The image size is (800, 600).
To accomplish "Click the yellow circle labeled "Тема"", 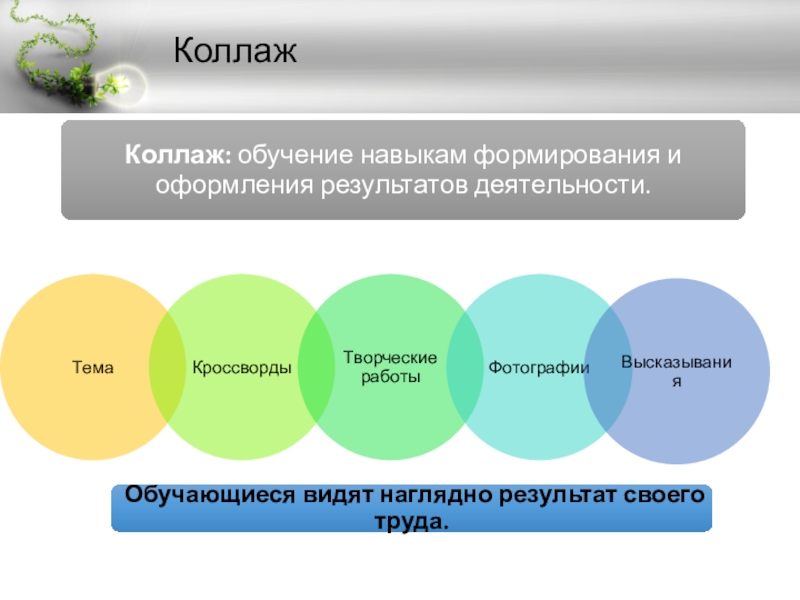I will tap(92, 367).
